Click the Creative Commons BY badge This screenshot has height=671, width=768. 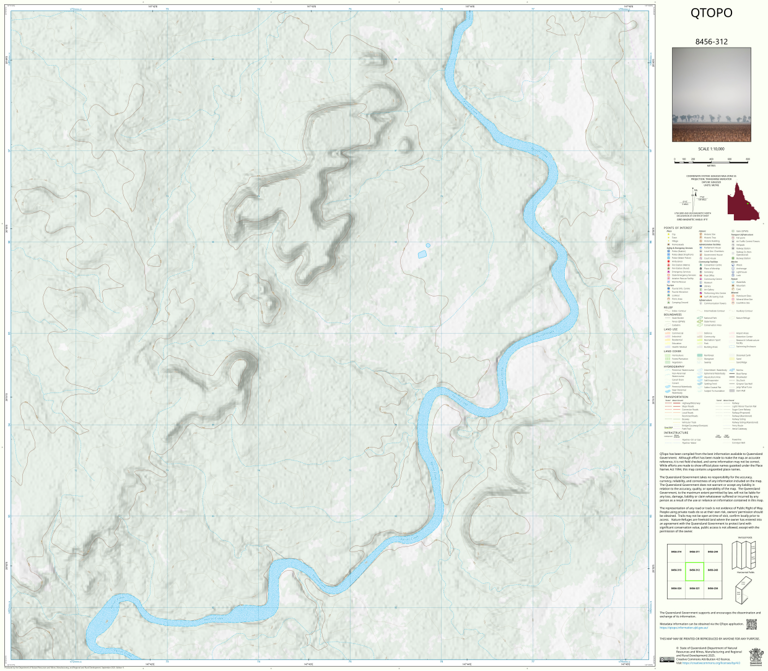[667, 660]
